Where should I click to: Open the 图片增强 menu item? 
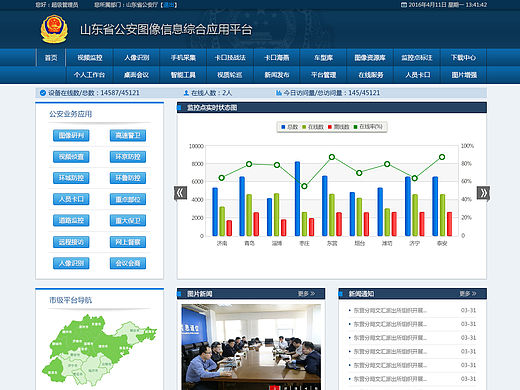(464, 75)
